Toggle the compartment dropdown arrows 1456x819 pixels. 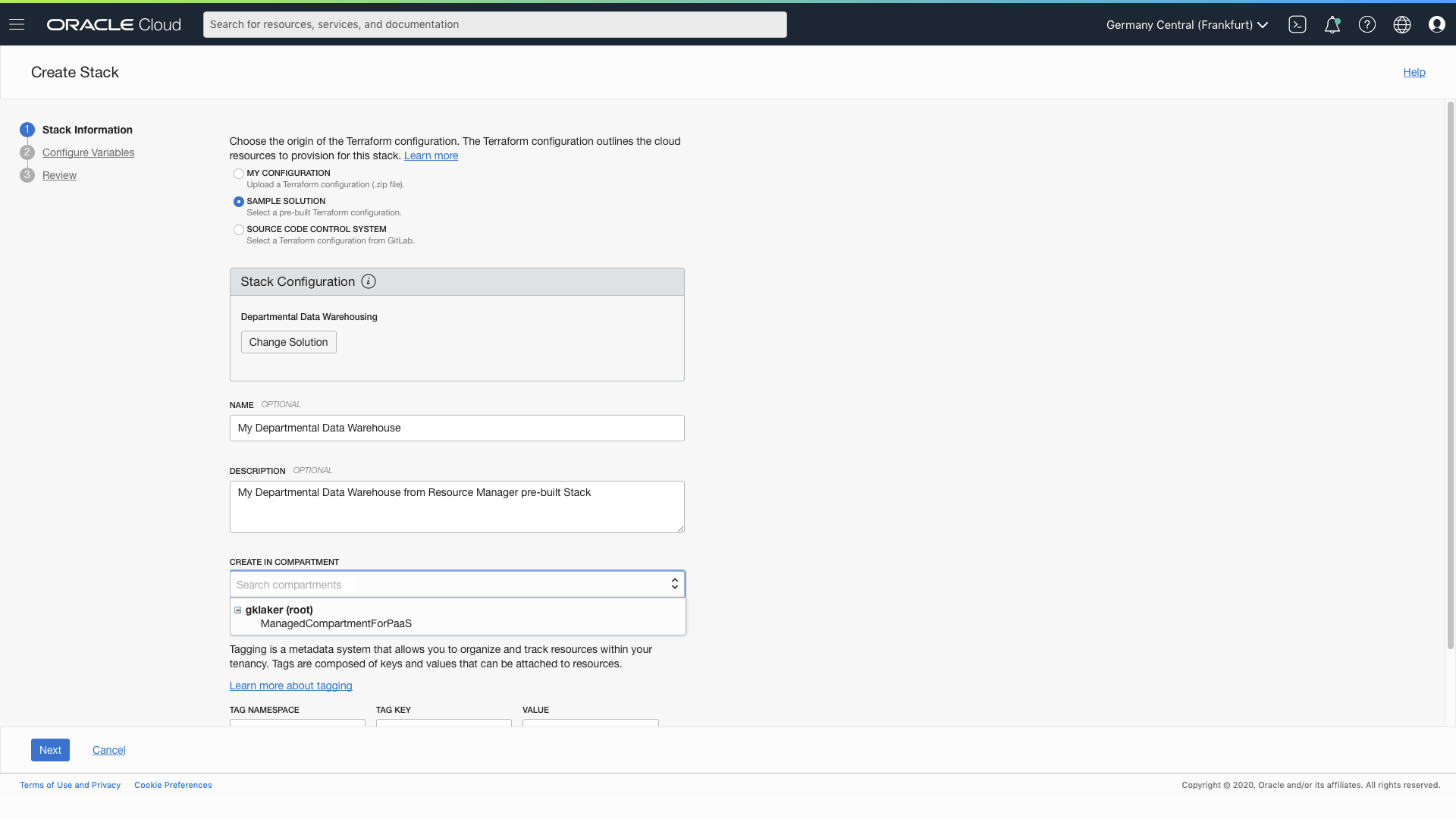674,584
